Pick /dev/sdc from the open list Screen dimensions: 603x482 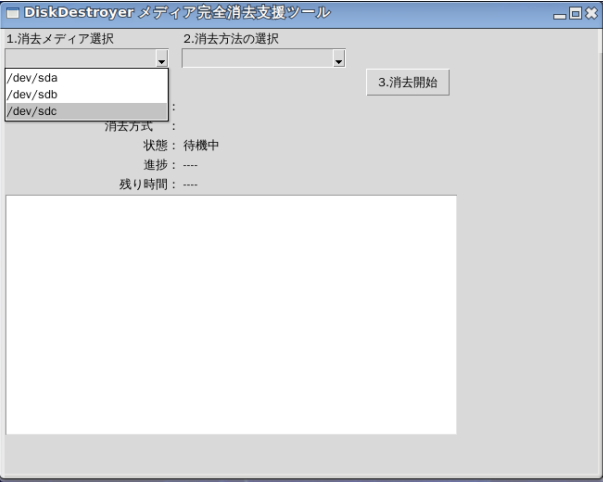click(x=87, y=111)
